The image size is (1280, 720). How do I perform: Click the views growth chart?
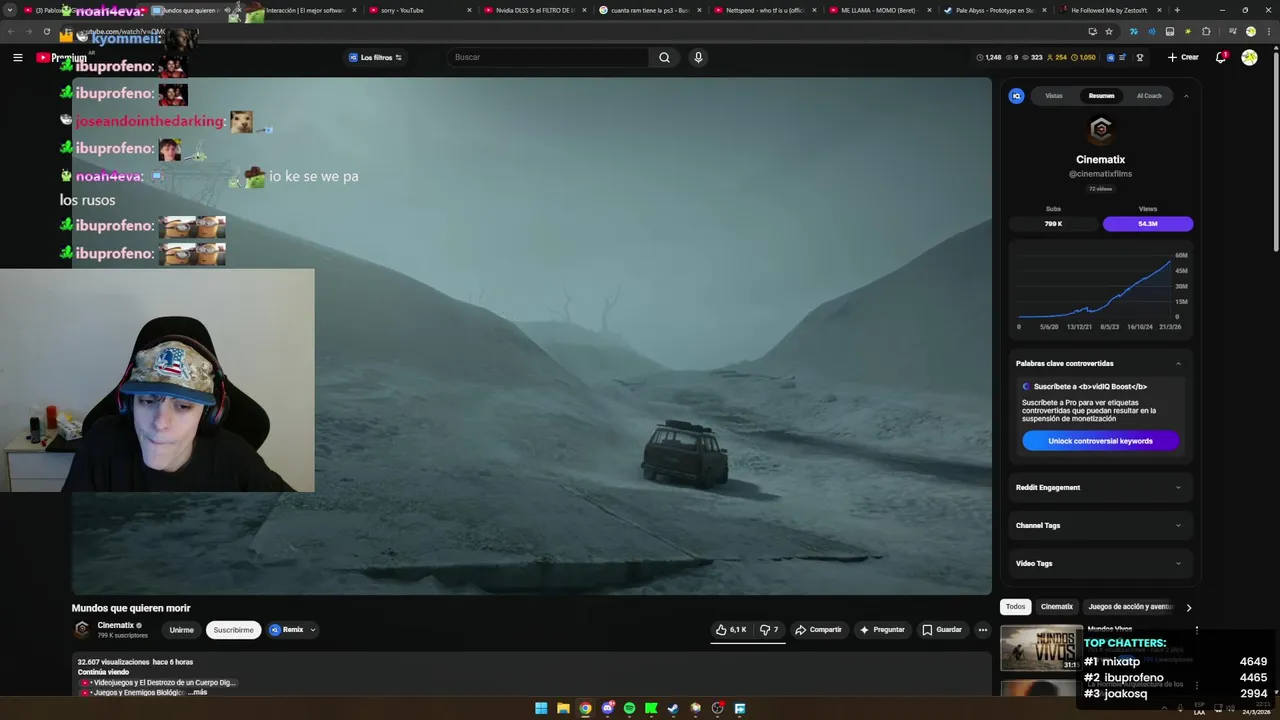(x=1100, y=290)
